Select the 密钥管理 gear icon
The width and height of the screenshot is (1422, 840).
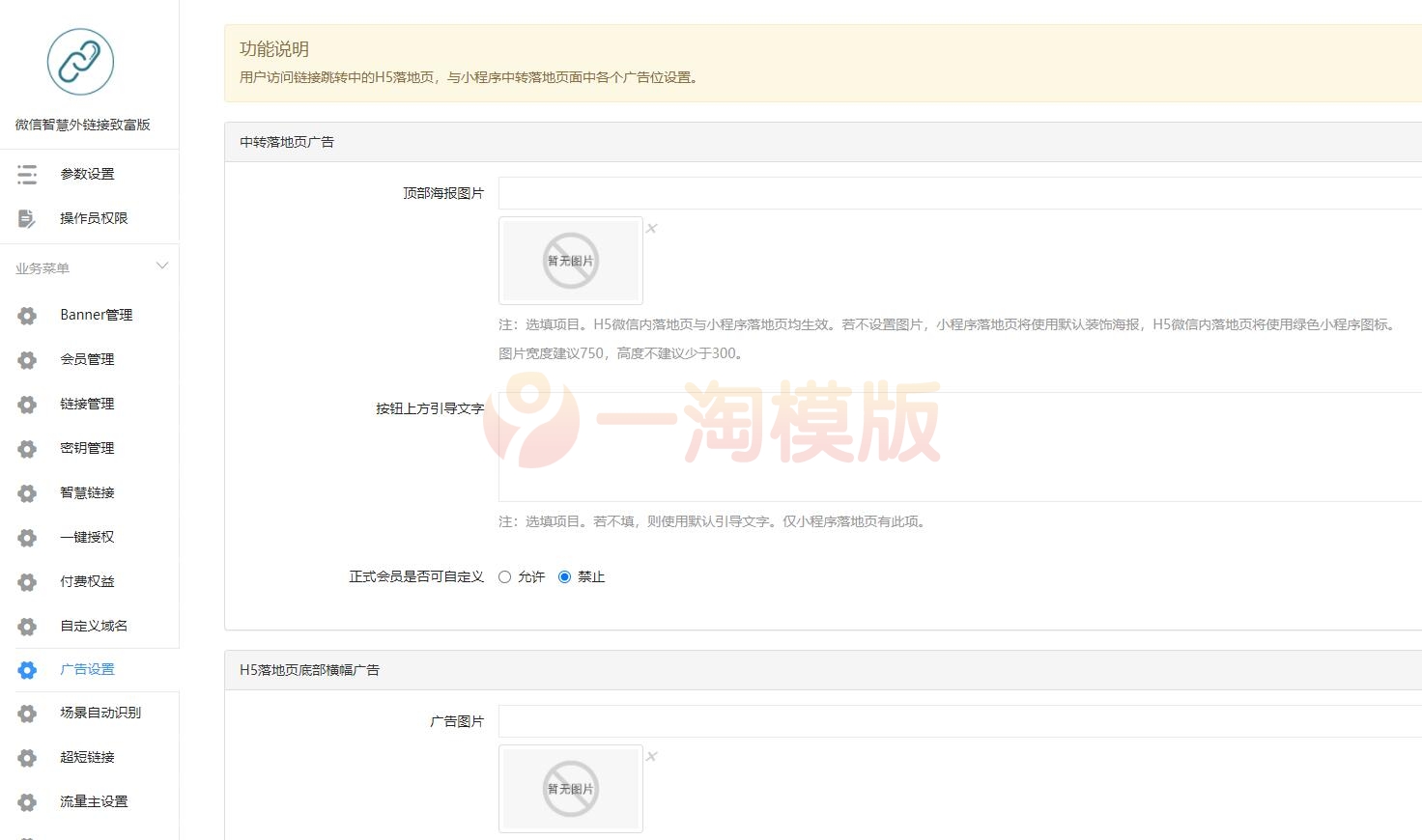tap(26, 448)
